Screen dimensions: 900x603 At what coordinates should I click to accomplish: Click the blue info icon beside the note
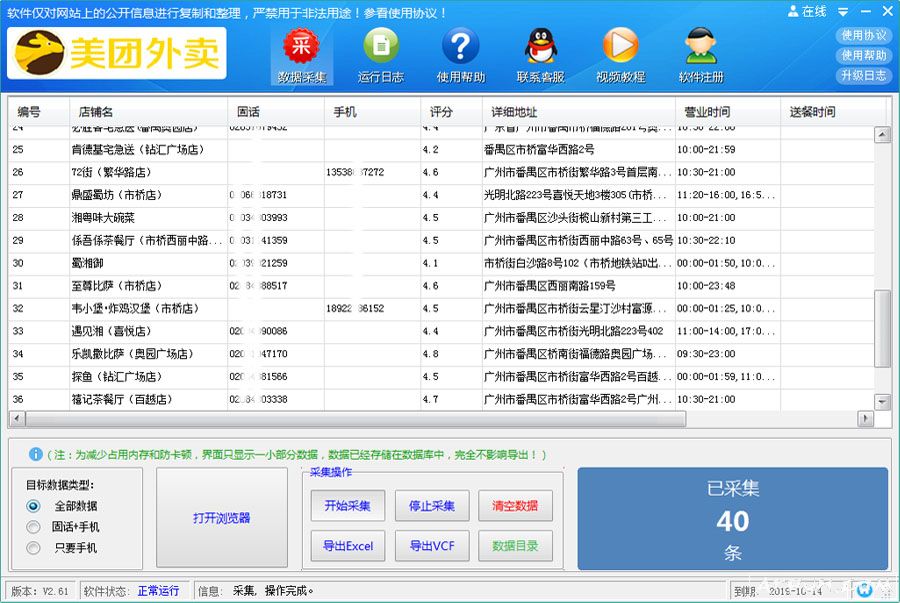point(36,454)
